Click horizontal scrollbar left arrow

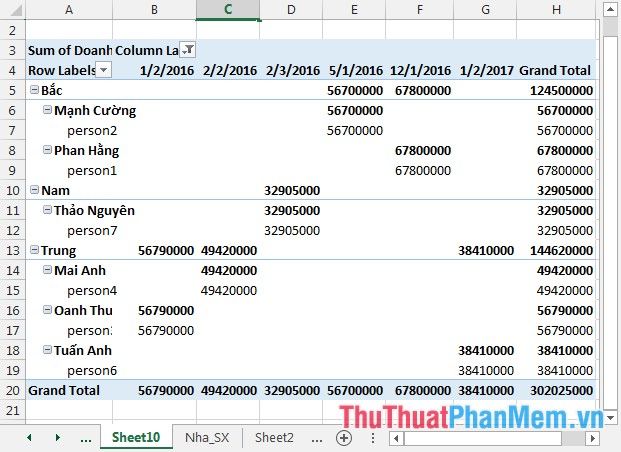[x=396, y=438]
